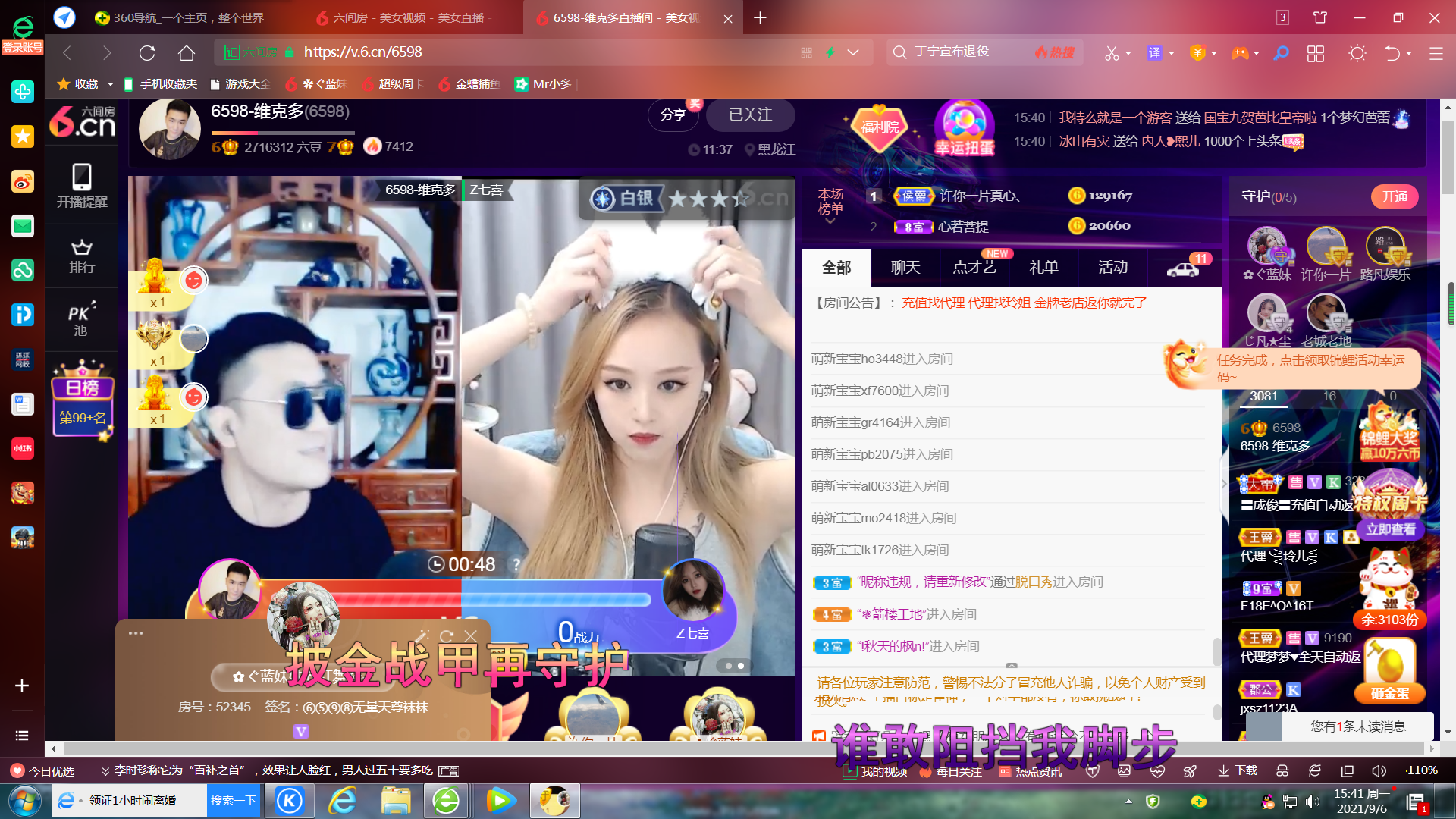Click the browser back arrow
1456x819 pixels.
(x=67, y=52)
